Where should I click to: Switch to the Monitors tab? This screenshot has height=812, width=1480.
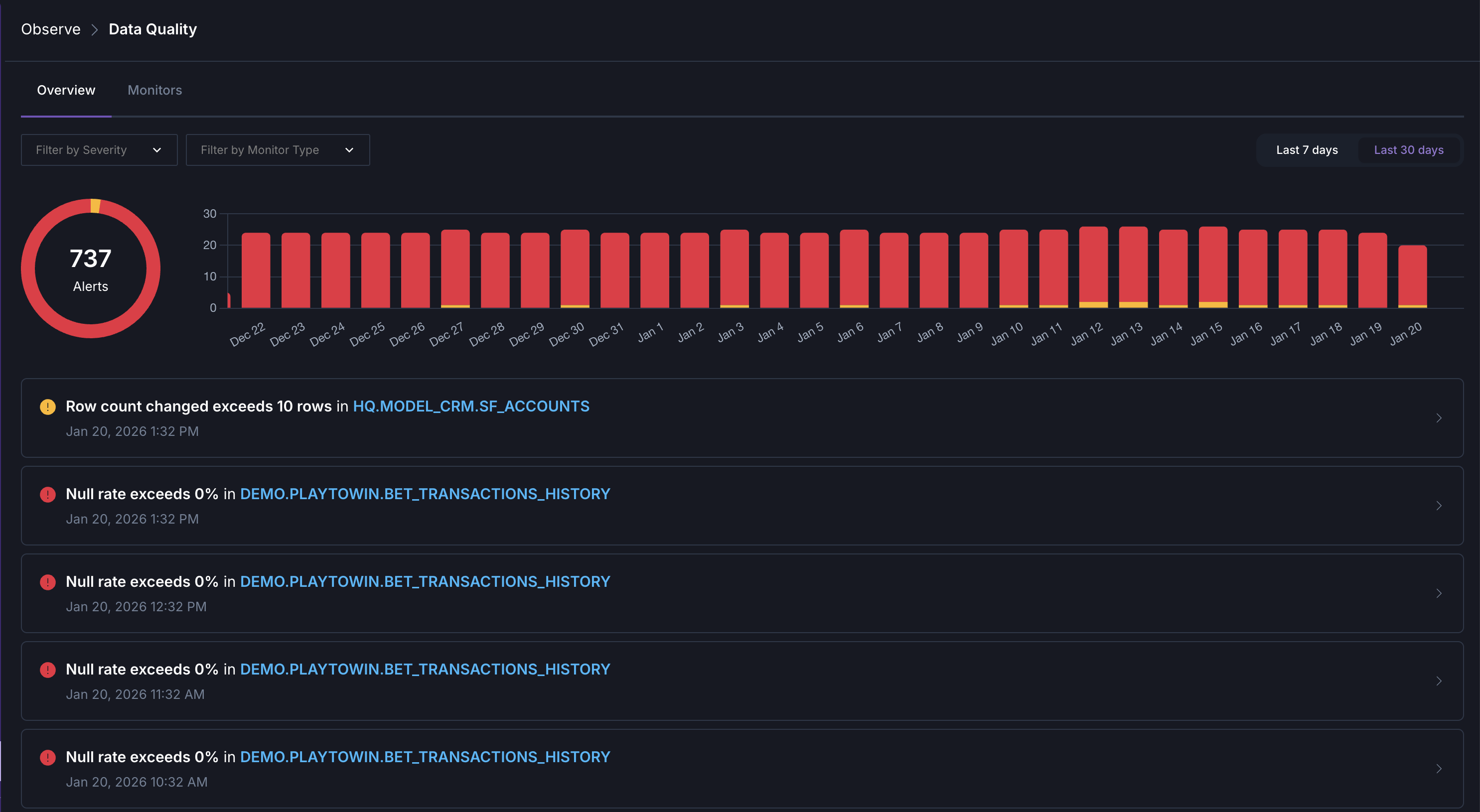[x=154, y=90]
